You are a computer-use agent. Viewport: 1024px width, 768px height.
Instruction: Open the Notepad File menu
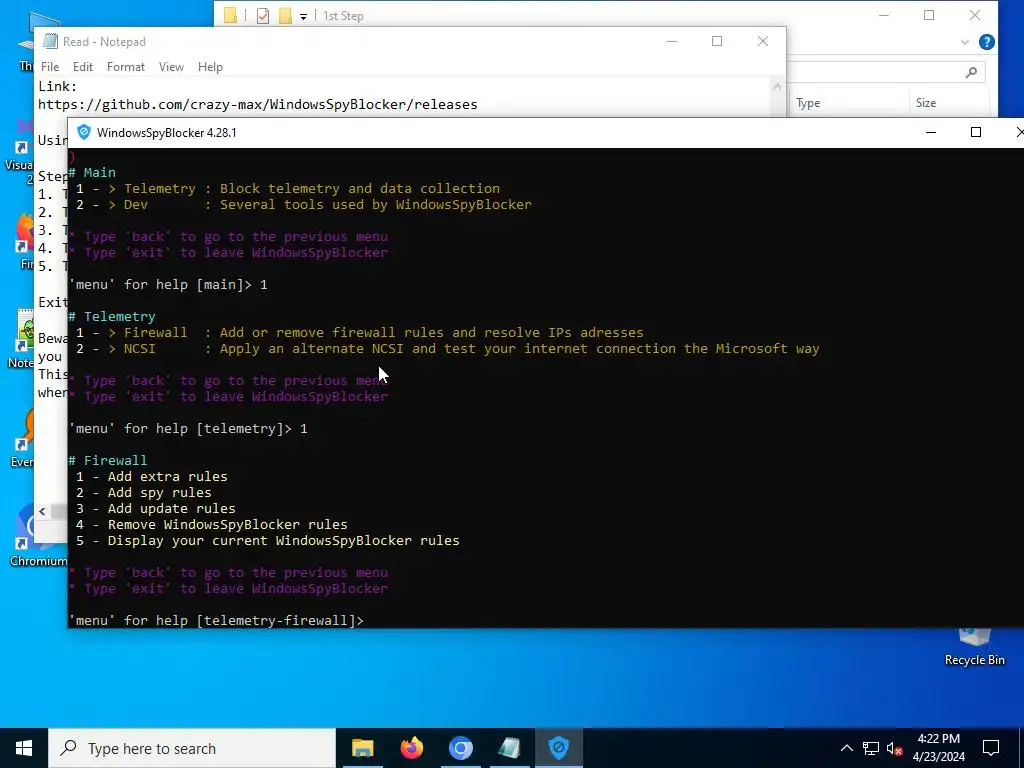coord(50,67)
